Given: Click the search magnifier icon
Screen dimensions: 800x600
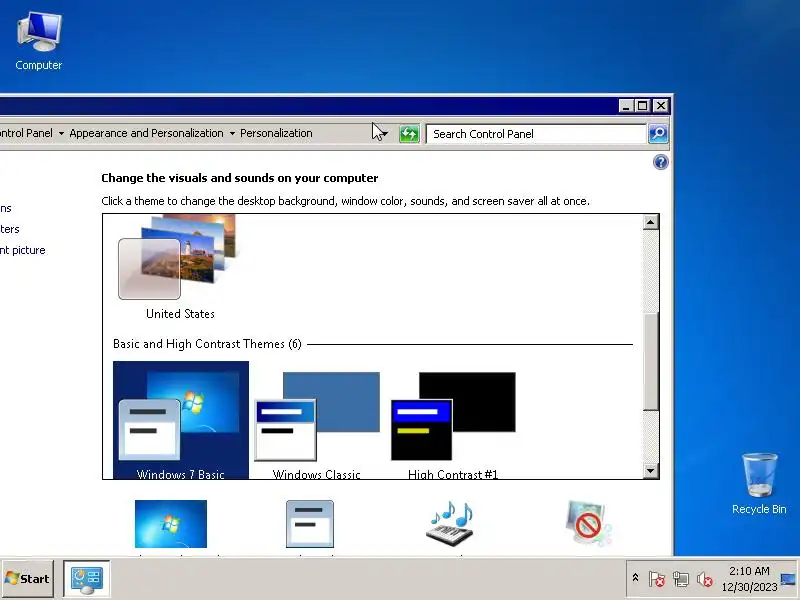Looking at the screenshot, I should tap(658, 134).
